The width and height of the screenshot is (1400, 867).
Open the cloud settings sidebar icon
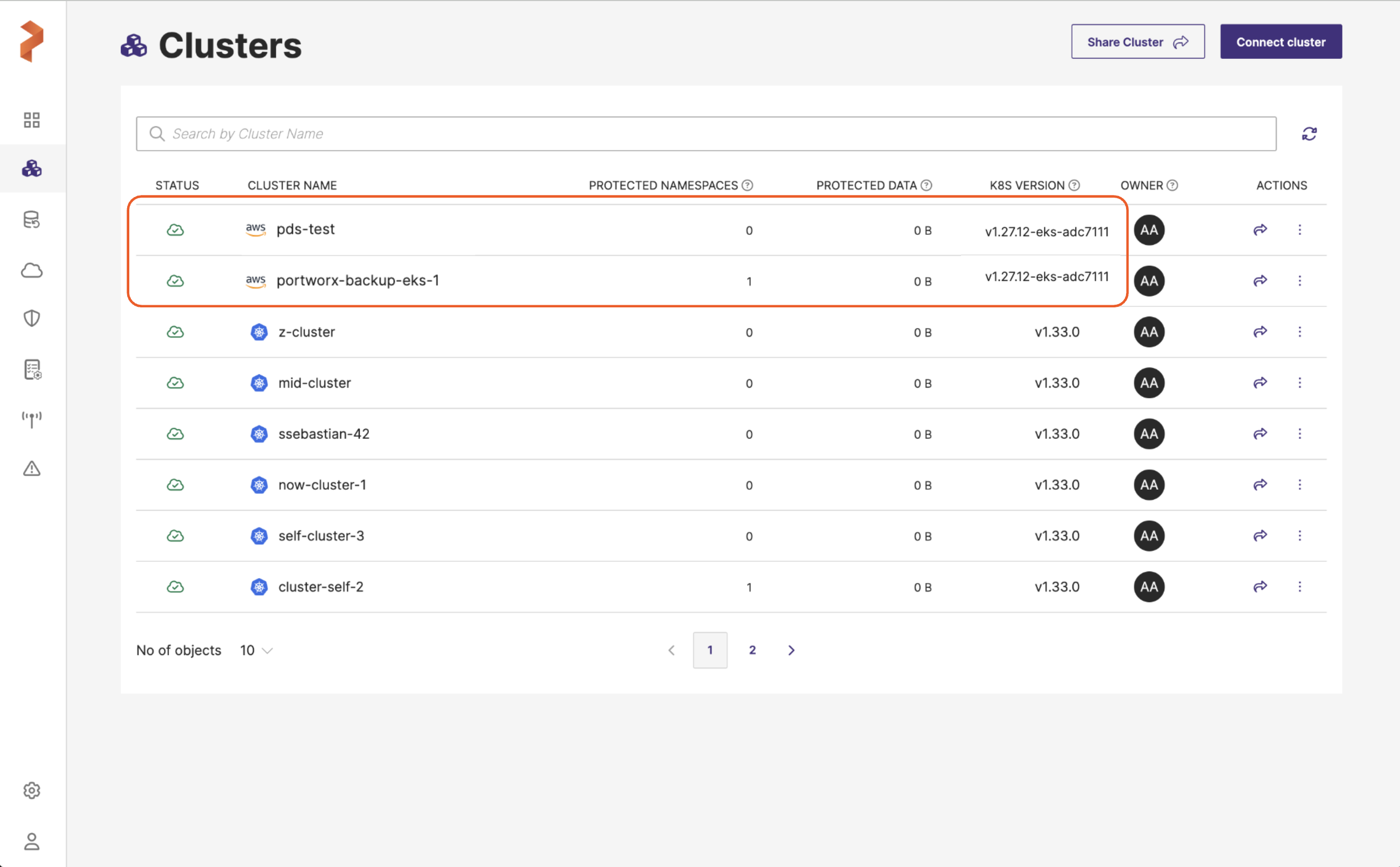[32, 270]
